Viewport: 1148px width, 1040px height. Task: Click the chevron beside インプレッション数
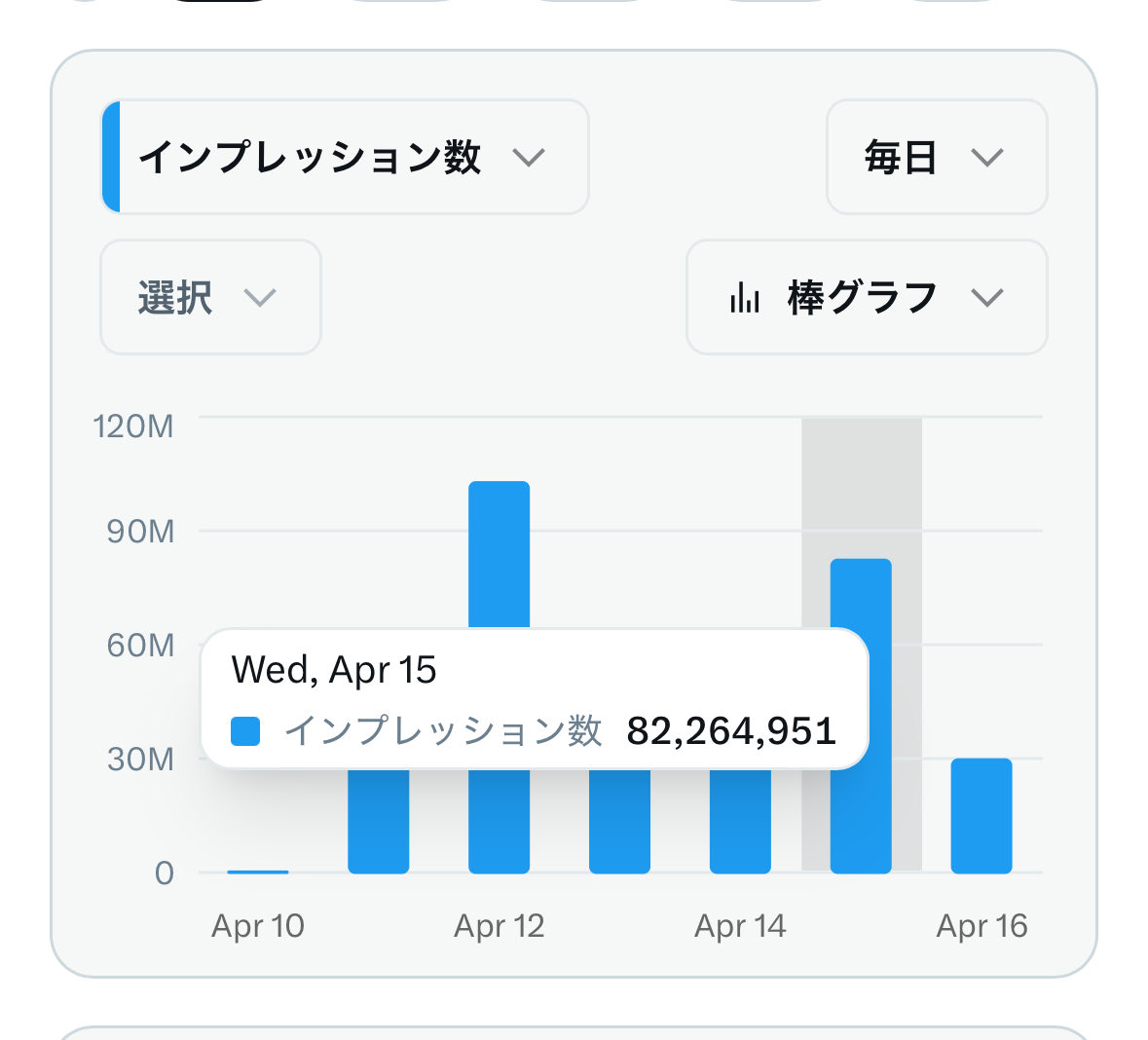coord(529,158)
